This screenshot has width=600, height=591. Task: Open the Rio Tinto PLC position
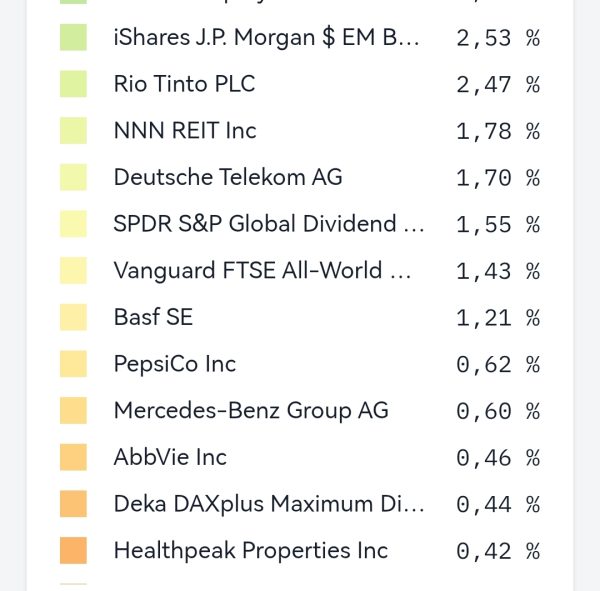185,84
